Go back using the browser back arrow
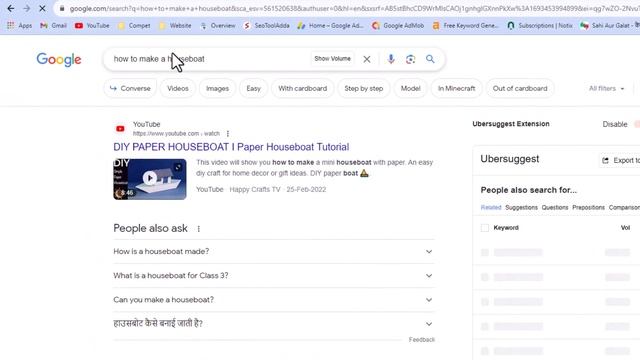The height and width of the screenshot is (360, 640). [11, 8]
